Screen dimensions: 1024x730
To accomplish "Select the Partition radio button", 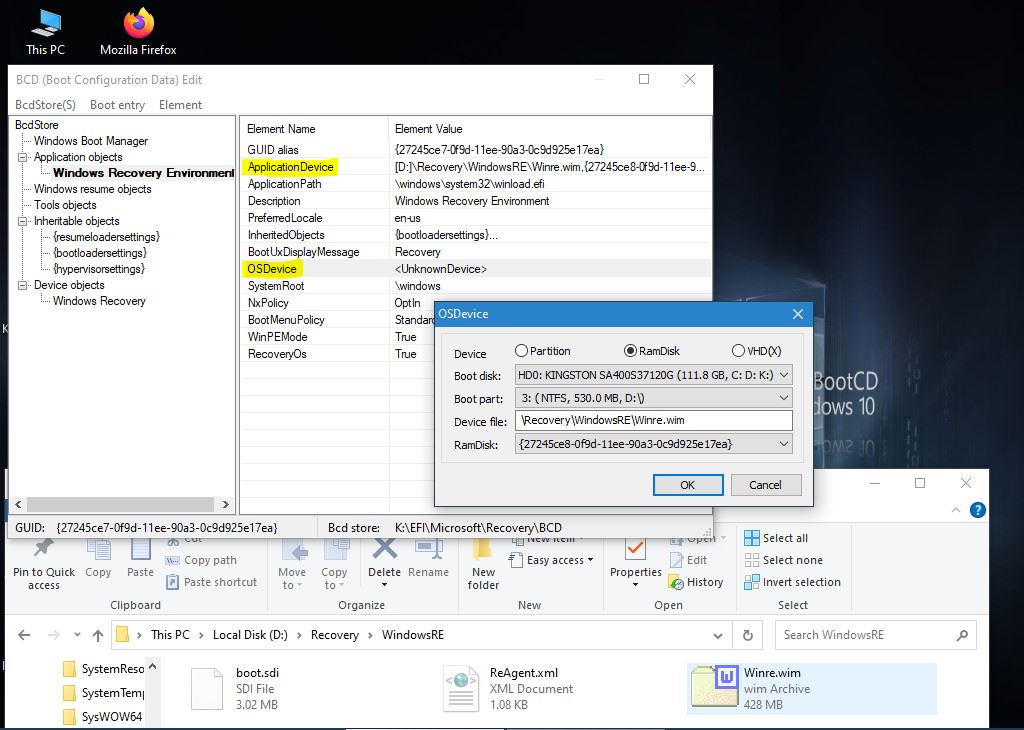I will point(521,351).
